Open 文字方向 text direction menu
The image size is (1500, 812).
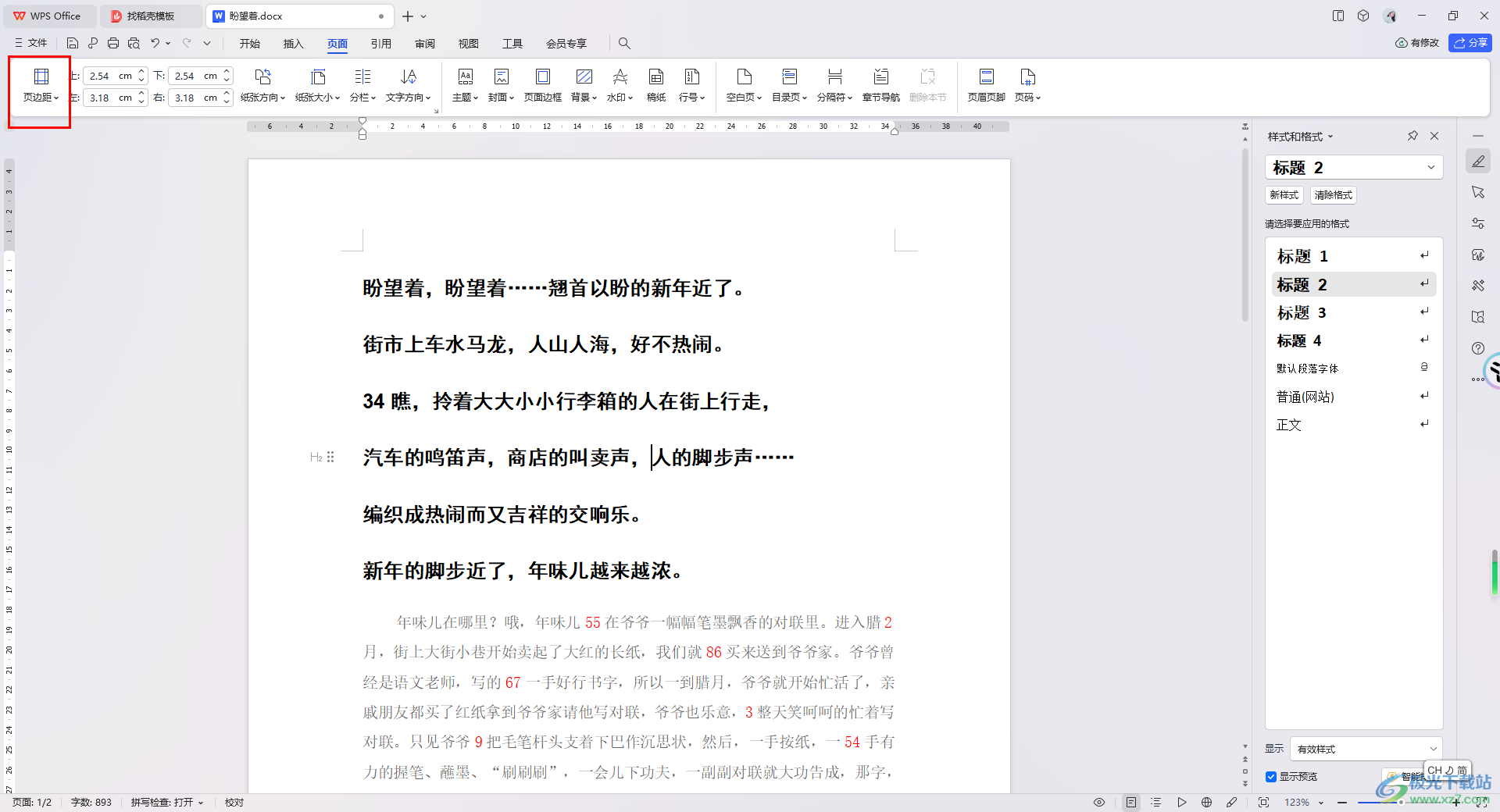click(408, 86)
